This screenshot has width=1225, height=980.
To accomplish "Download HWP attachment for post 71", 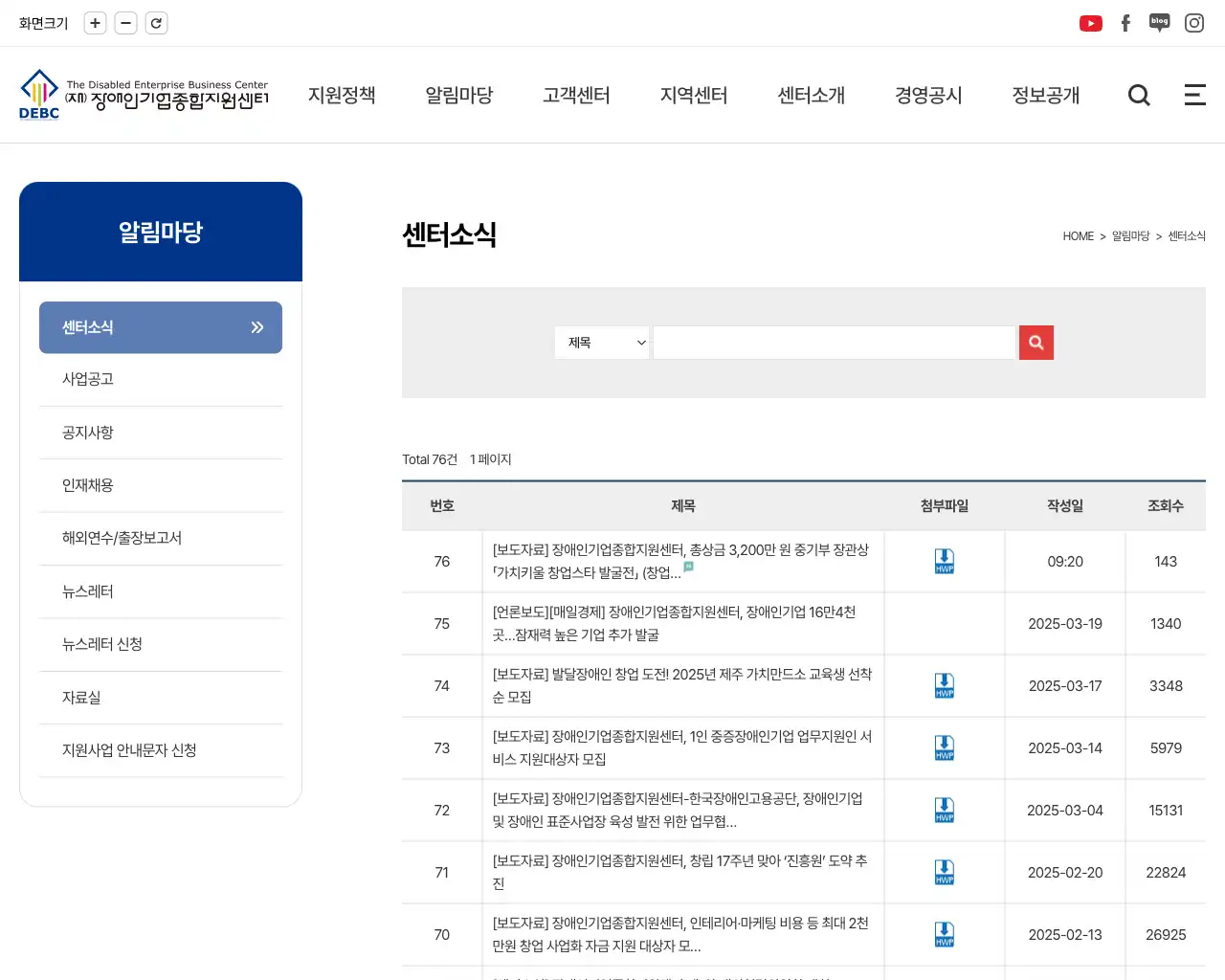I will 945,873.
